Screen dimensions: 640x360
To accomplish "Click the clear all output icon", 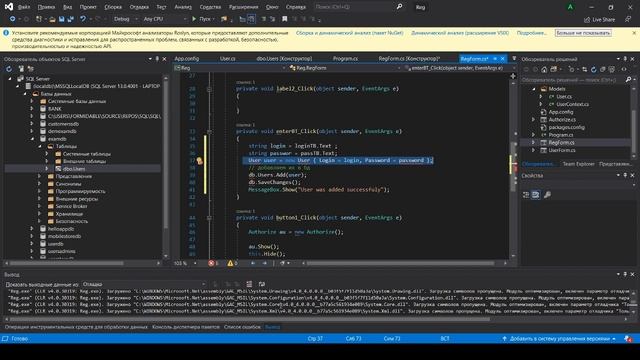I will [249, 284].
